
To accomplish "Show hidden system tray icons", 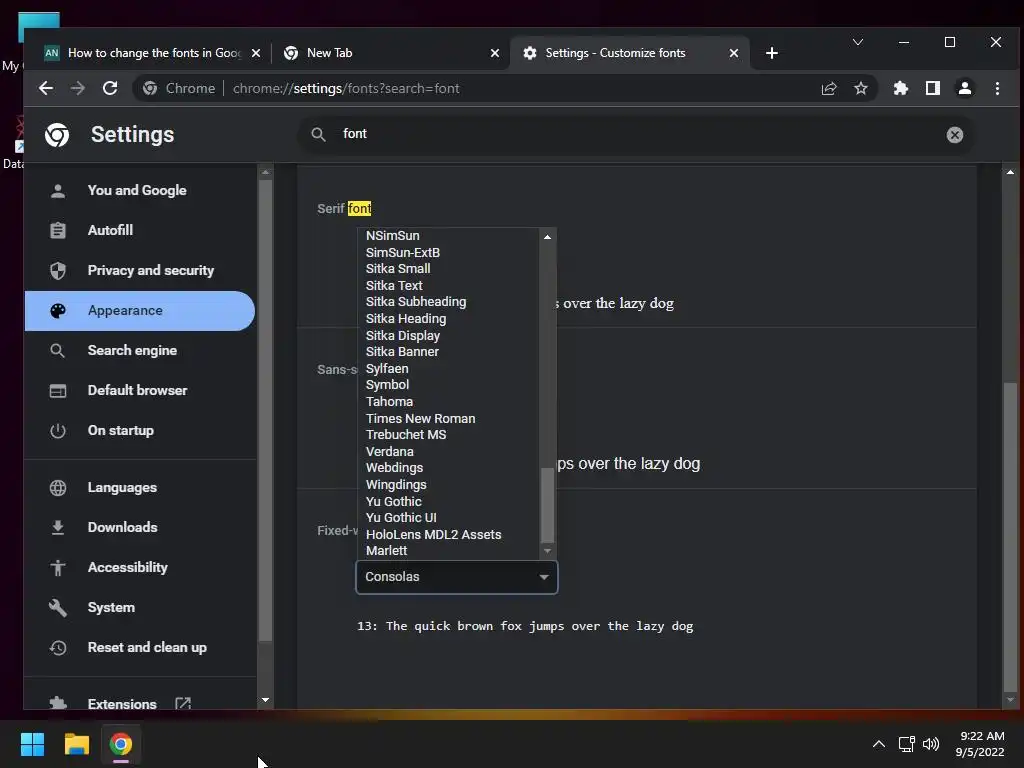I will coord(879,744).
